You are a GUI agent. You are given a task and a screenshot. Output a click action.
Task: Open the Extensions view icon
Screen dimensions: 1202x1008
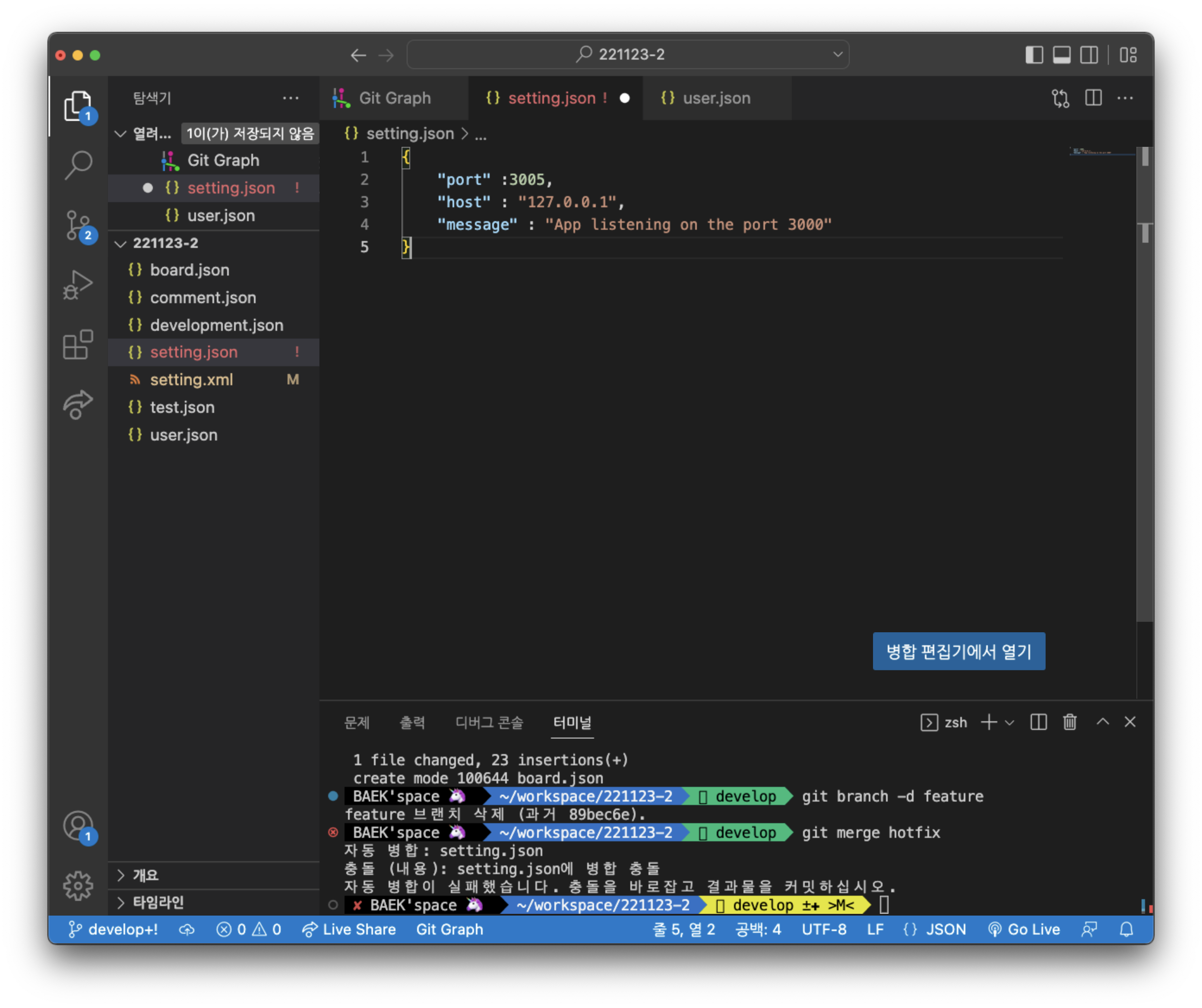[x=78, y=345]
